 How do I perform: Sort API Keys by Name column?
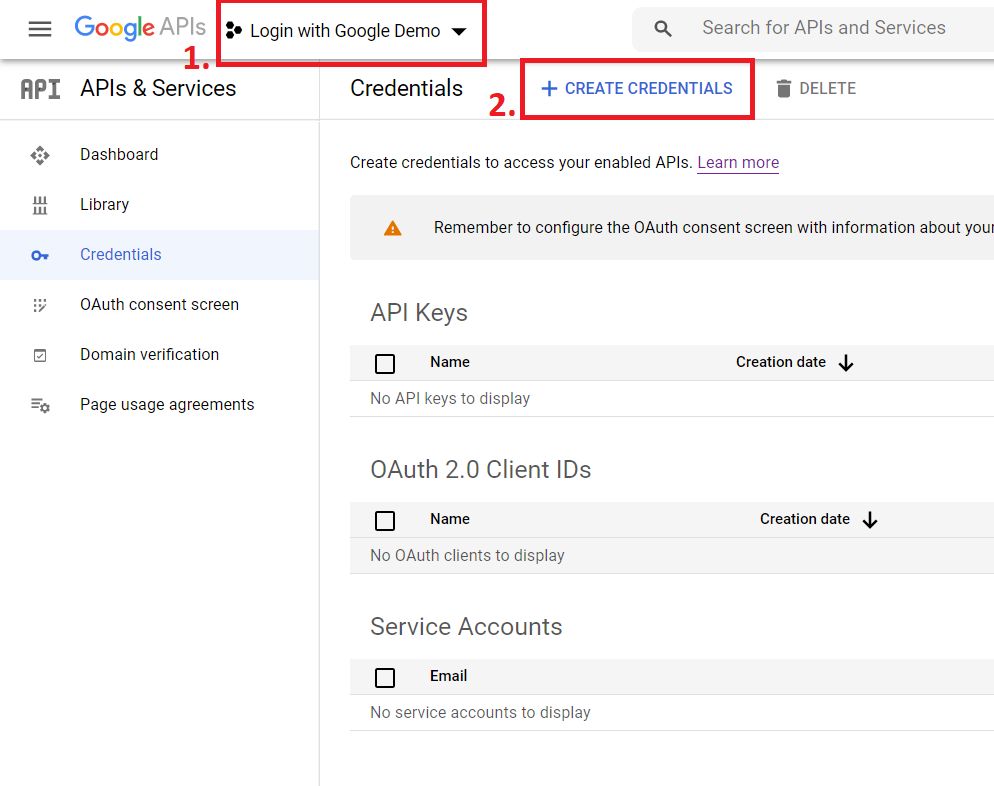click(x=449, y=362)
